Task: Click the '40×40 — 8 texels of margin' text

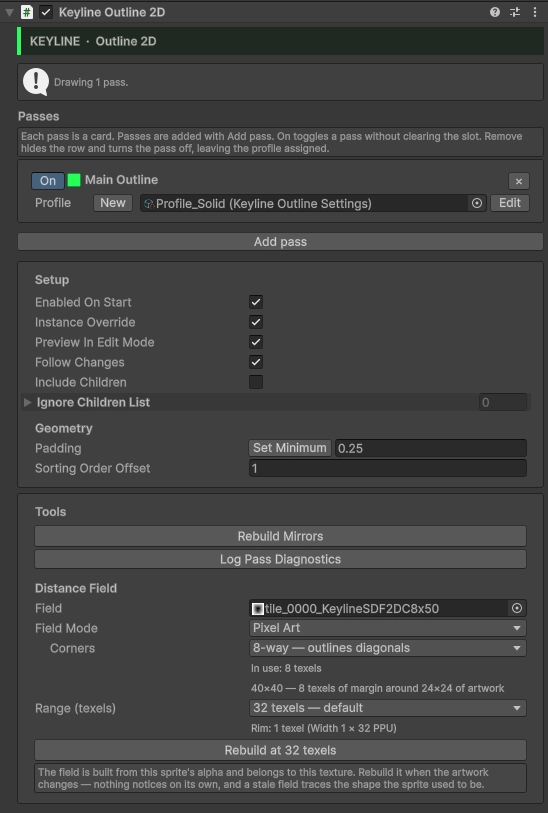Action: click(x=377, y=688)
